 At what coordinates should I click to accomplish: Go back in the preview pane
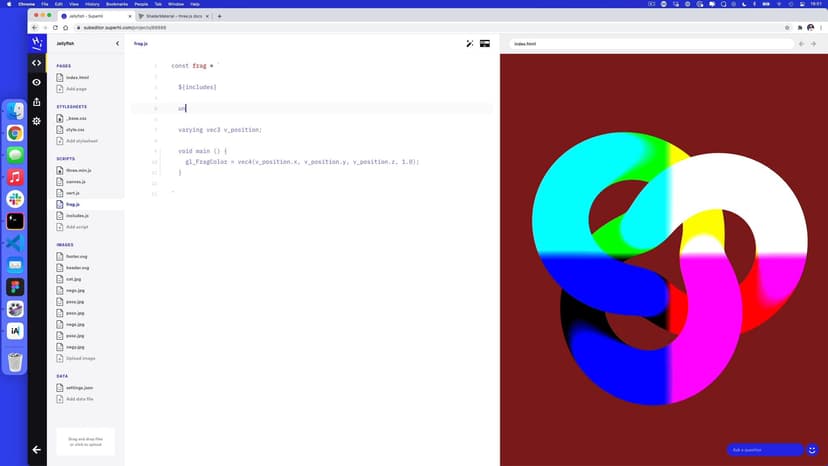click(803, 44)
